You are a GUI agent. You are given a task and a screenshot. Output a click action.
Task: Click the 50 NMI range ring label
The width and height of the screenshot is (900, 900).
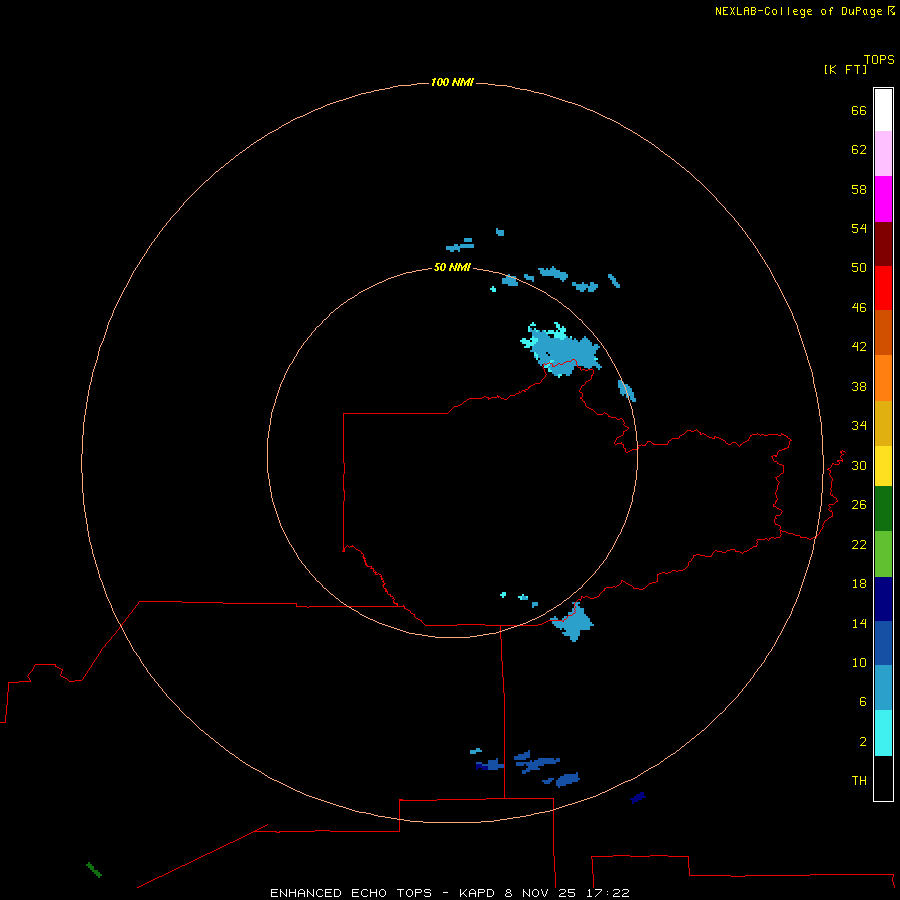click(452, 267)
